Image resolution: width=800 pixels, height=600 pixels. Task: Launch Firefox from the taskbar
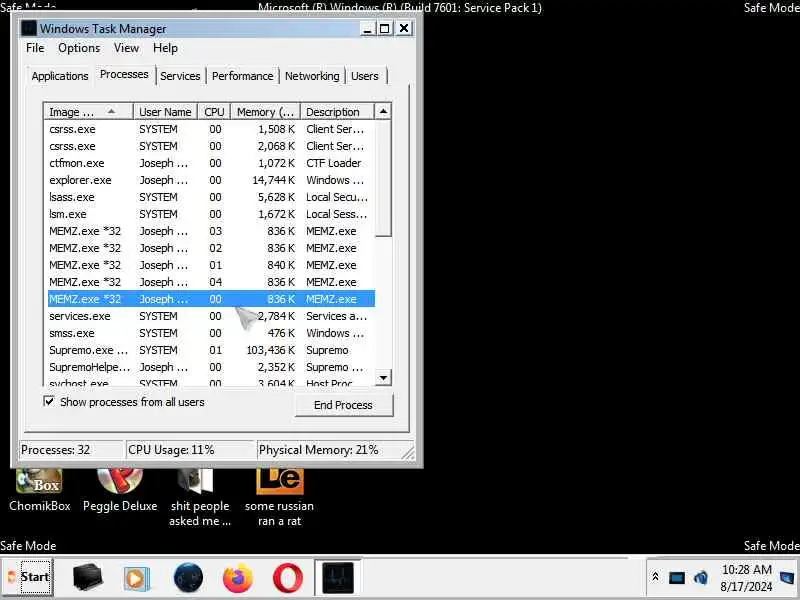pyautogui.click(x=238, y=578)
